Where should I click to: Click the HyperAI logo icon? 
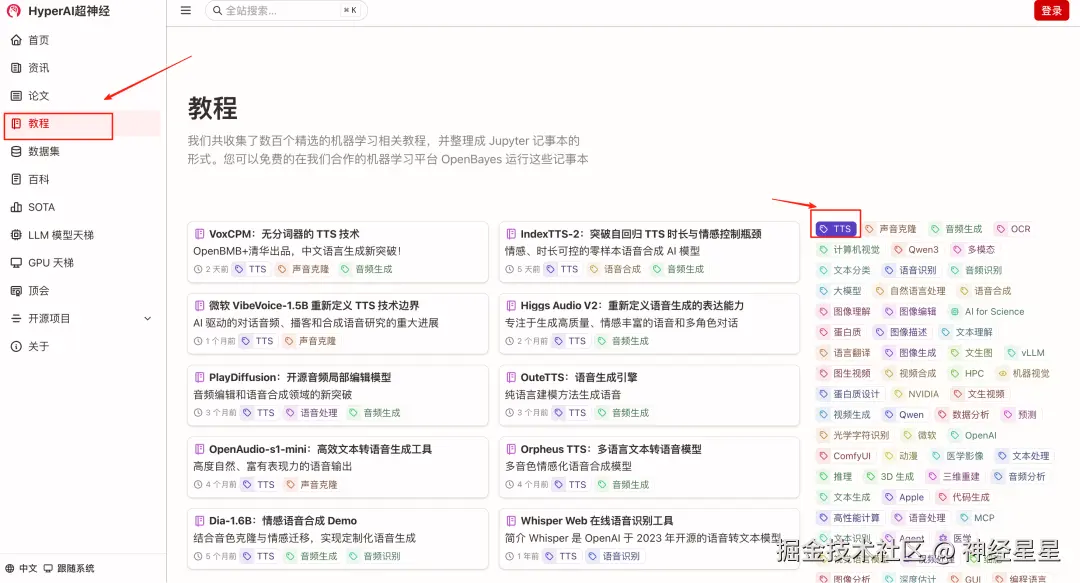(x=14, y=11)
